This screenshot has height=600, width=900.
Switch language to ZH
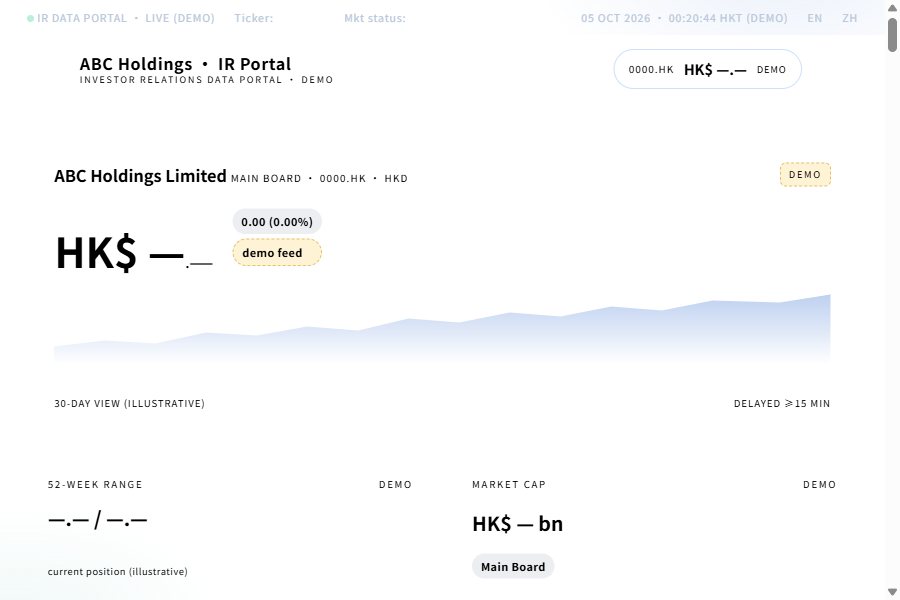pyautogui.click(x=849, y=18)
